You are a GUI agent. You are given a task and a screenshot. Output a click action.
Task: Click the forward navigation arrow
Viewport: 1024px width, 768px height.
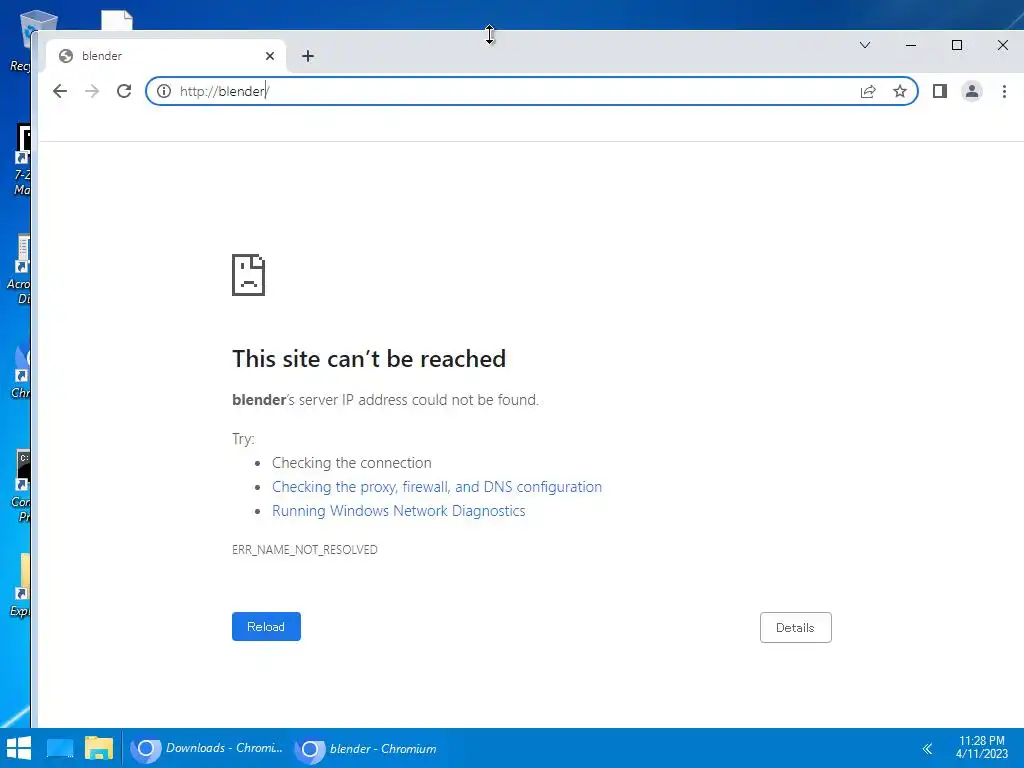(x=92, y=91)
